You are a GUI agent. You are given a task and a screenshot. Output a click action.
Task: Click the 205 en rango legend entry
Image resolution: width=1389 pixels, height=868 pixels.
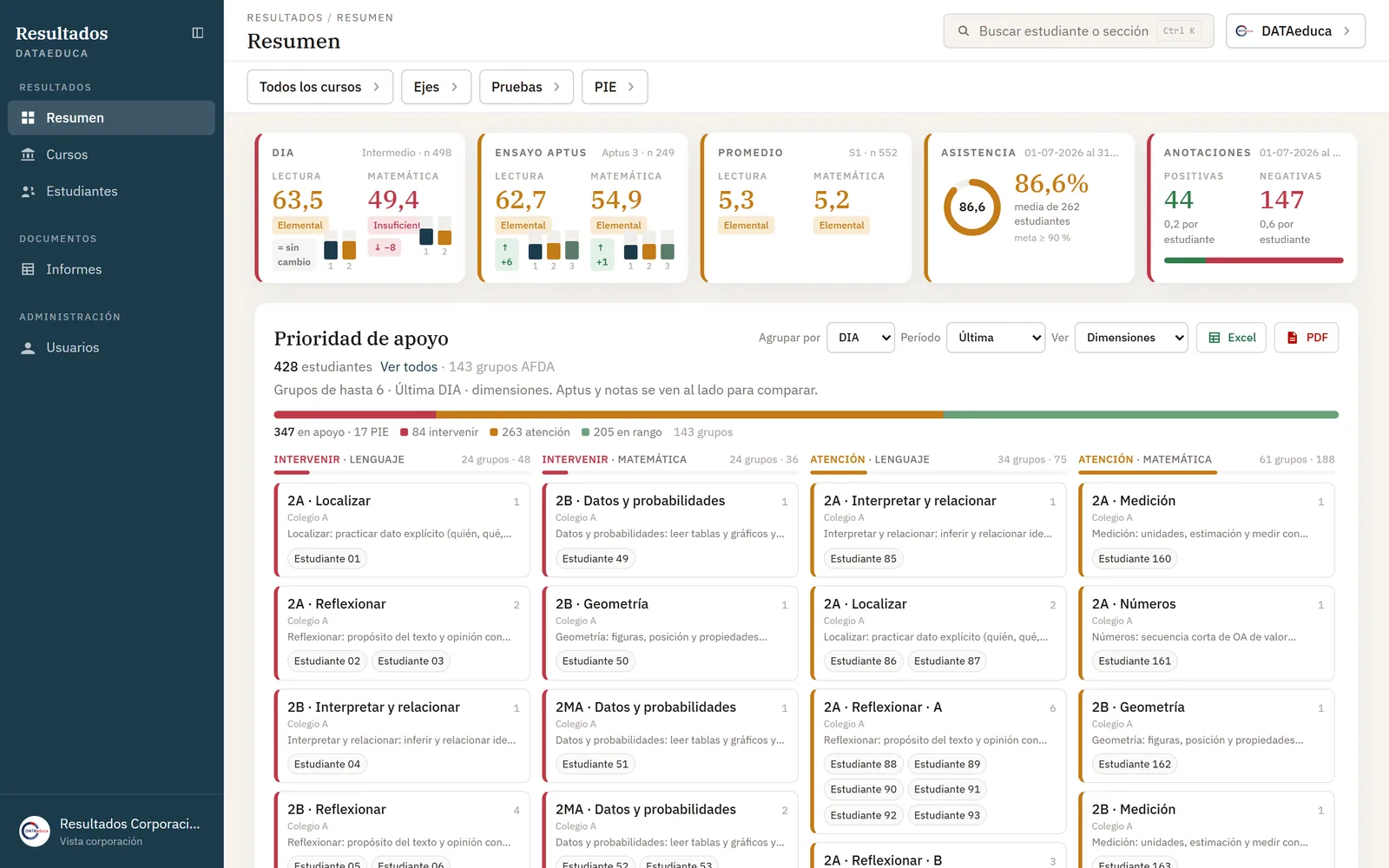[622, 432]
